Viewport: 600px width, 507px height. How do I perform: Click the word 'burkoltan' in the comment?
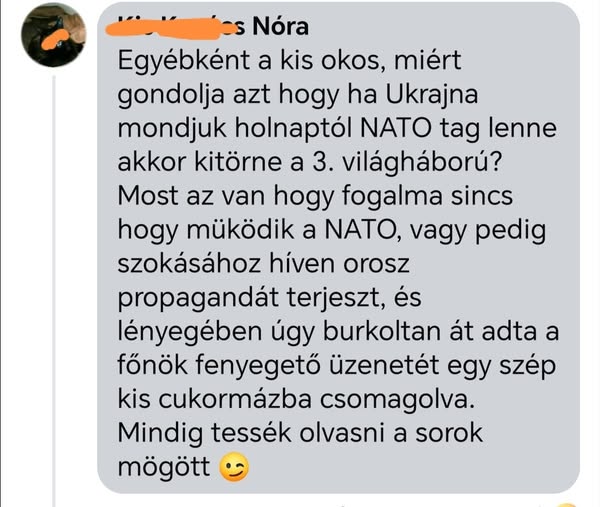pos(382,332)
